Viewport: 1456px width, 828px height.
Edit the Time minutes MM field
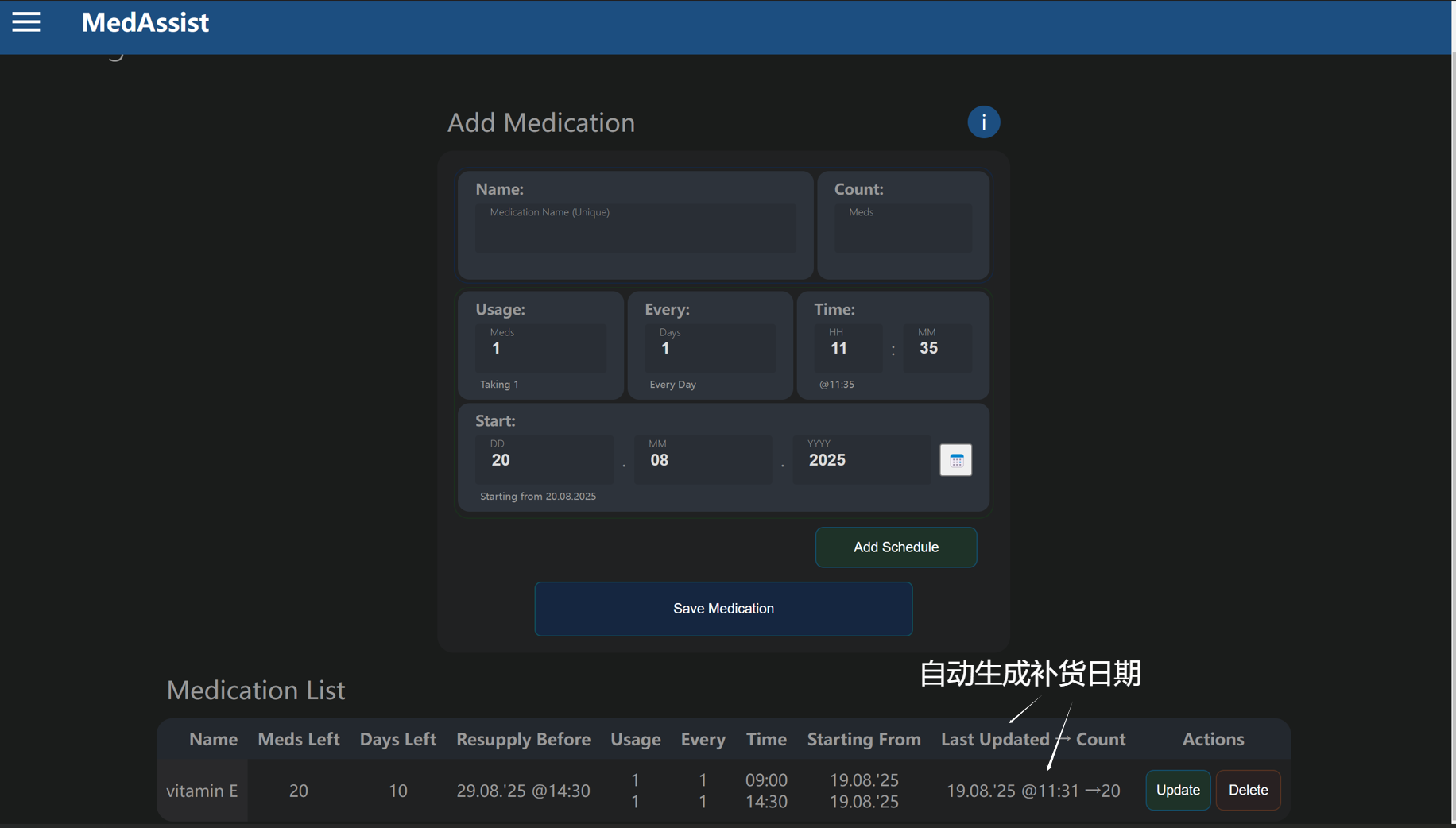[938, 347]
